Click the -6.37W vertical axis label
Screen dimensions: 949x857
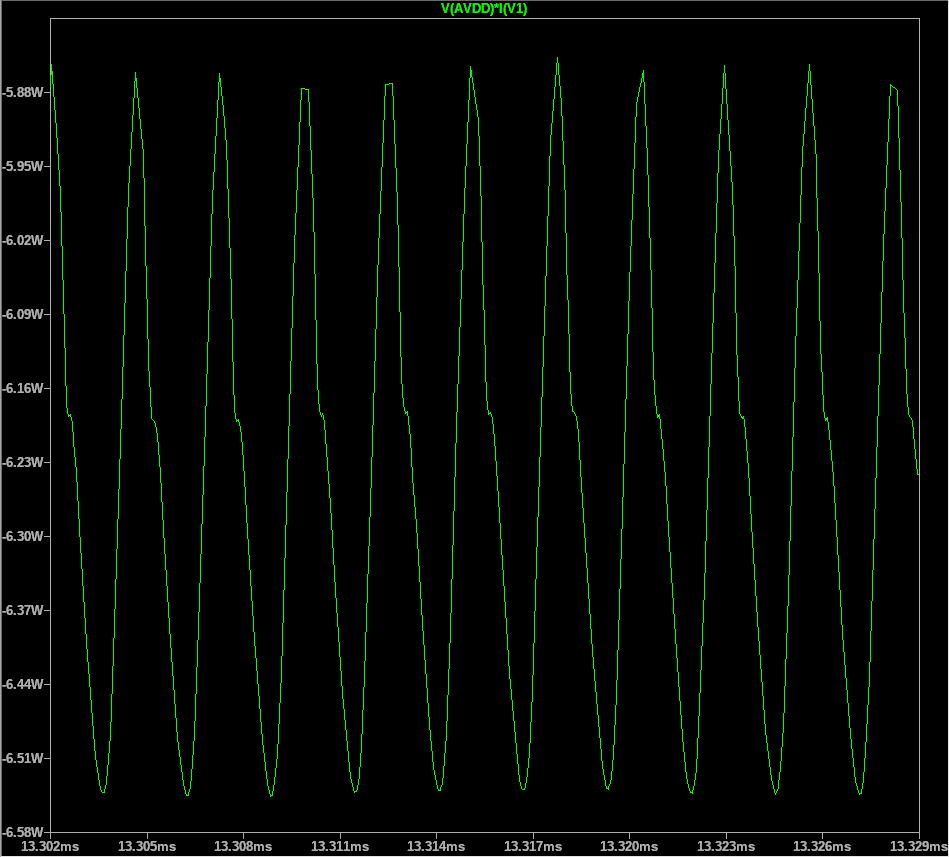click(23, 610)
